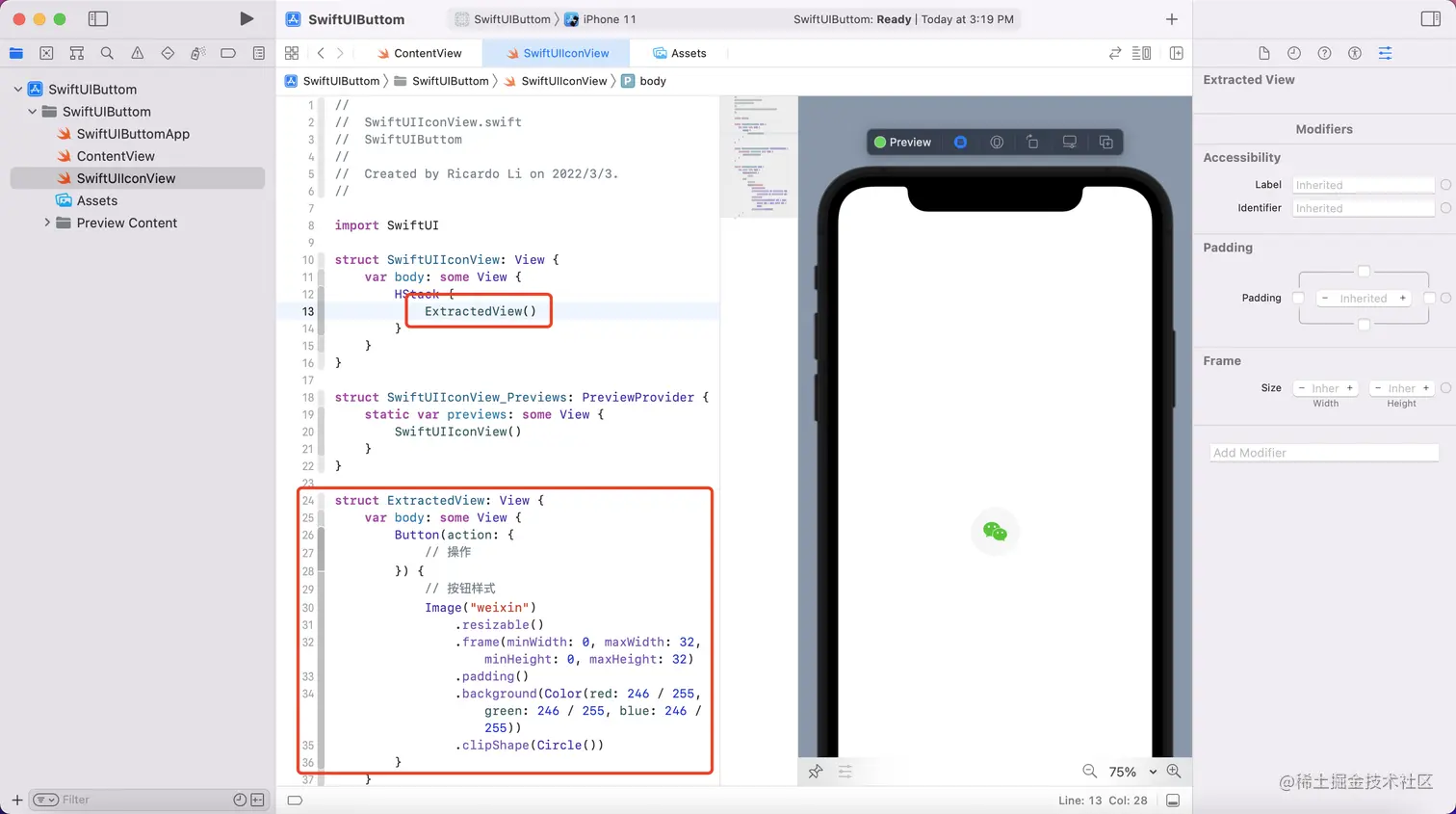Viewport: 1456px width, 814px height.
Task: Open the Accessibility inspector figure icon
Action: 1354,53
